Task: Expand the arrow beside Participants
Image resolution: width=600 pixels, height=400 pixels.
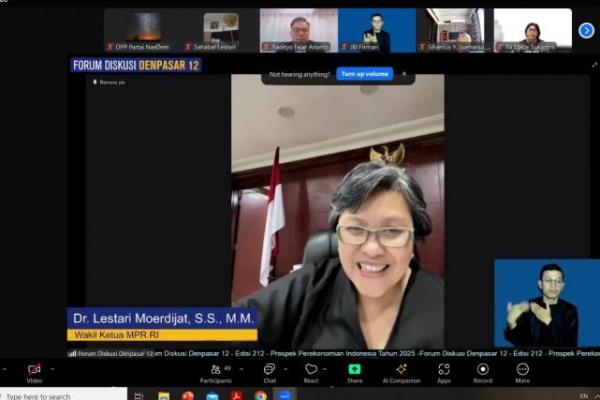Action: [x=241, y=369]
